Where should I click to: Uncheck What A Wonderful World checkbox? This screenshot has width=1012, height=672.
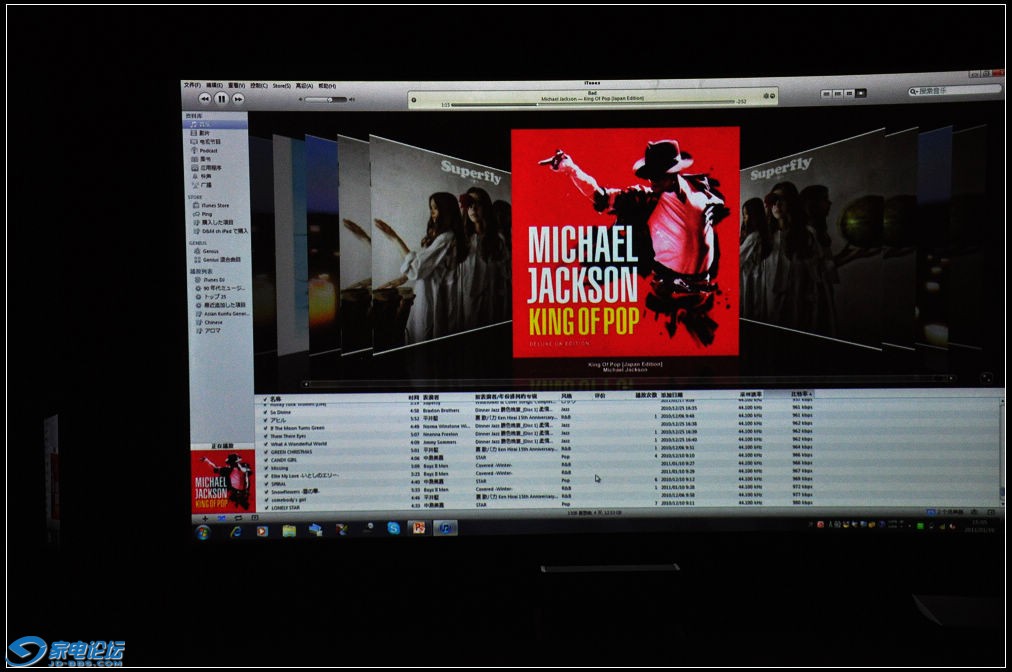[x=265, y=444]
